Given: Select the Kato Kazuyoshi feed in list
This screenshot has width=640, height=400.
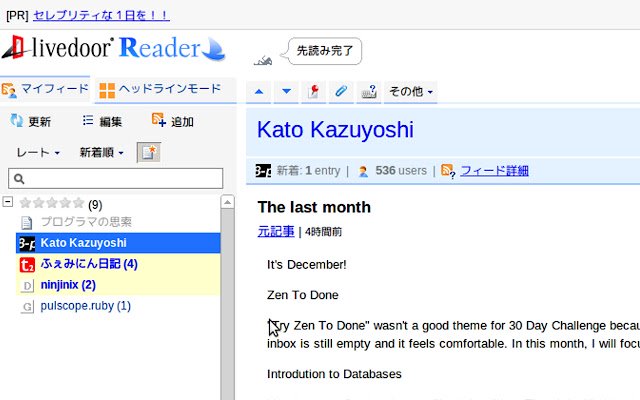Looking at the screenshot, I should pyautogui.click(x=118, y=243).
